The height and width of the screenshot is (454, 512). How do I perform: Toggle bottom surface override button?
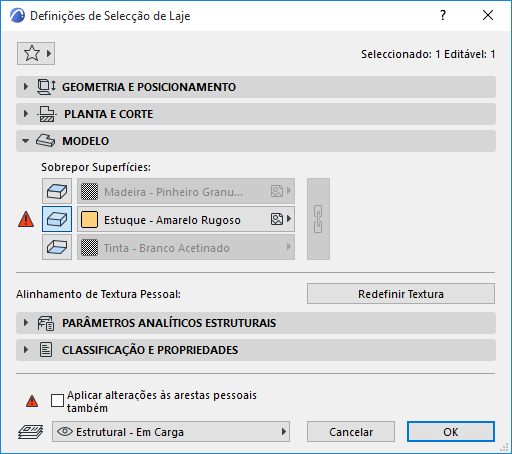point(57,247)
